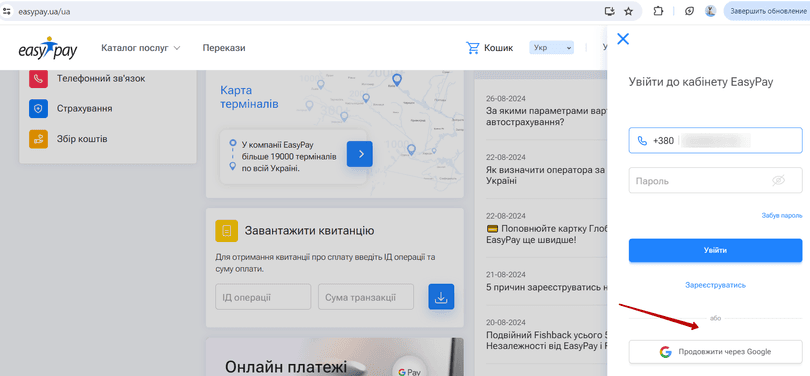810x376 pixels.
Task: Close the login panel with the X
Action: tap(623, 39)
